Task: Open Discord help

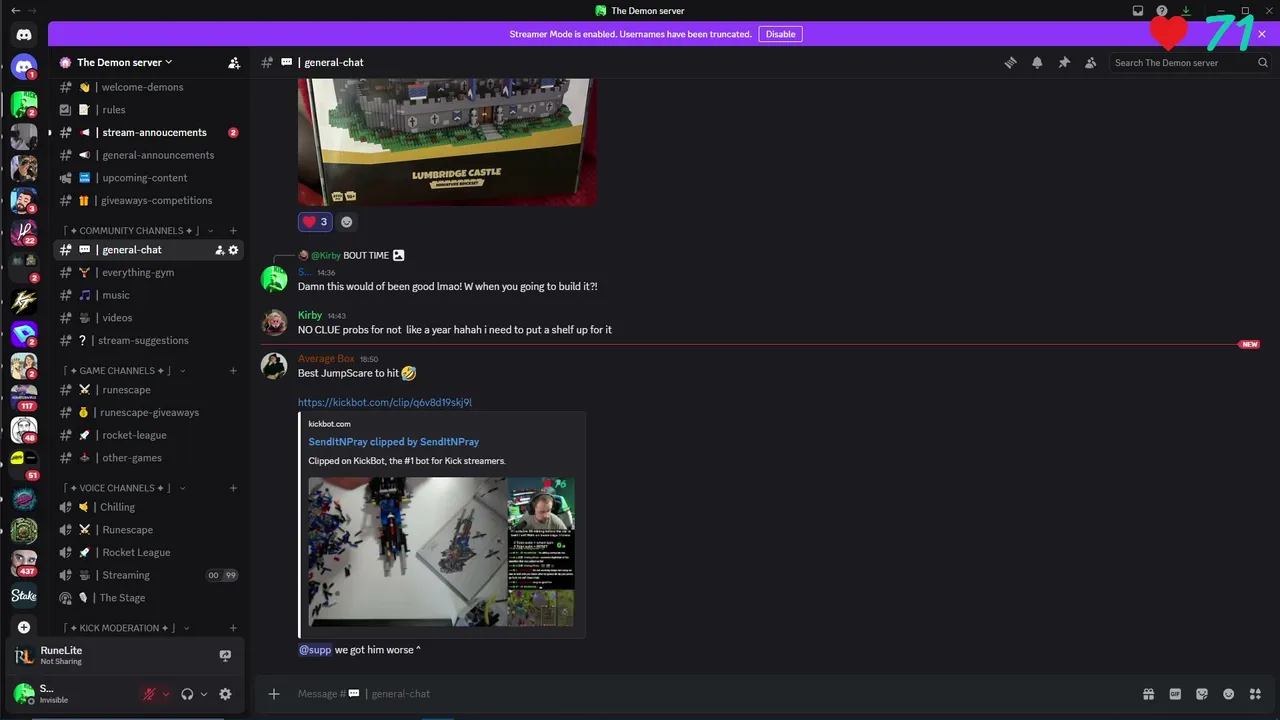Action: pyautogui.click(x=1162, y=10)
